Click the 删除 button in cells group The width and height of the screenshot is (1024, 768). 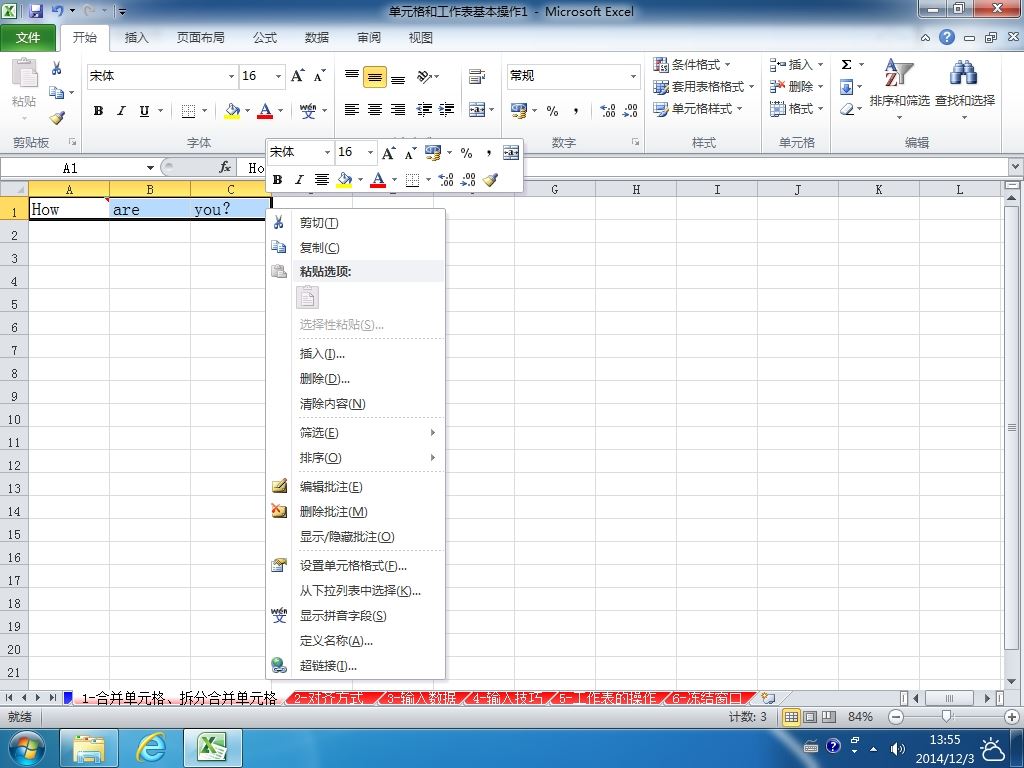(796, 86)
